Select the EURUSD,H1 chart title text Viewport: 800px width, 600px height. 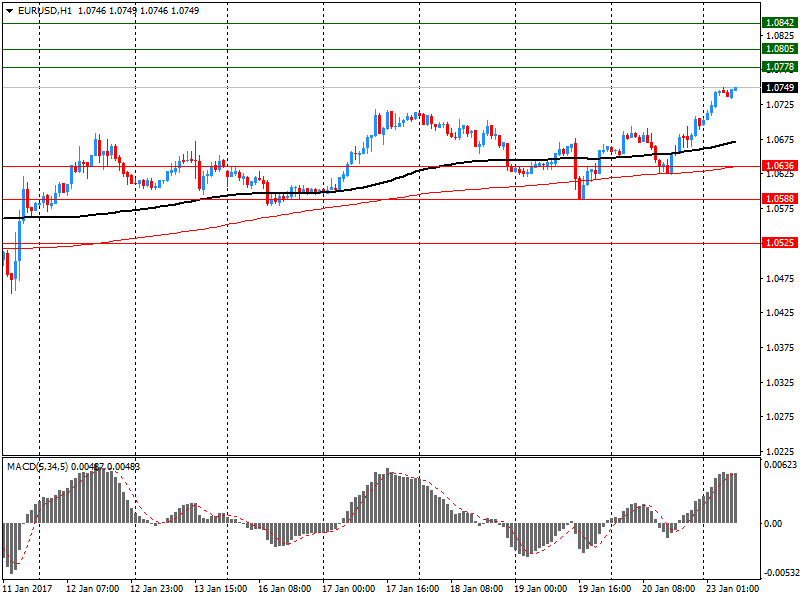tap(45, 11)
